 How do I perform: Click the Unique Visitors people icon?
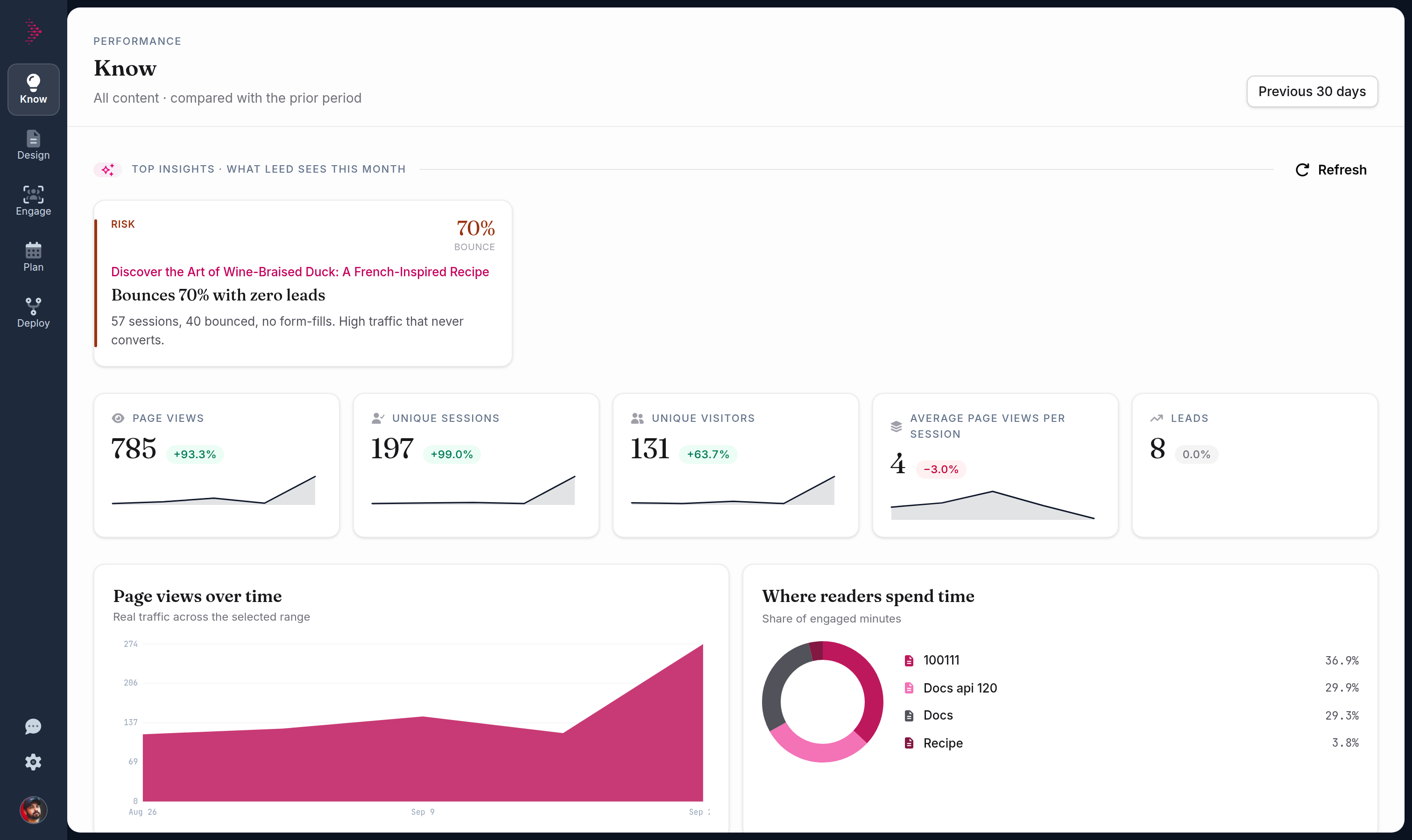[x=637, y=418]
